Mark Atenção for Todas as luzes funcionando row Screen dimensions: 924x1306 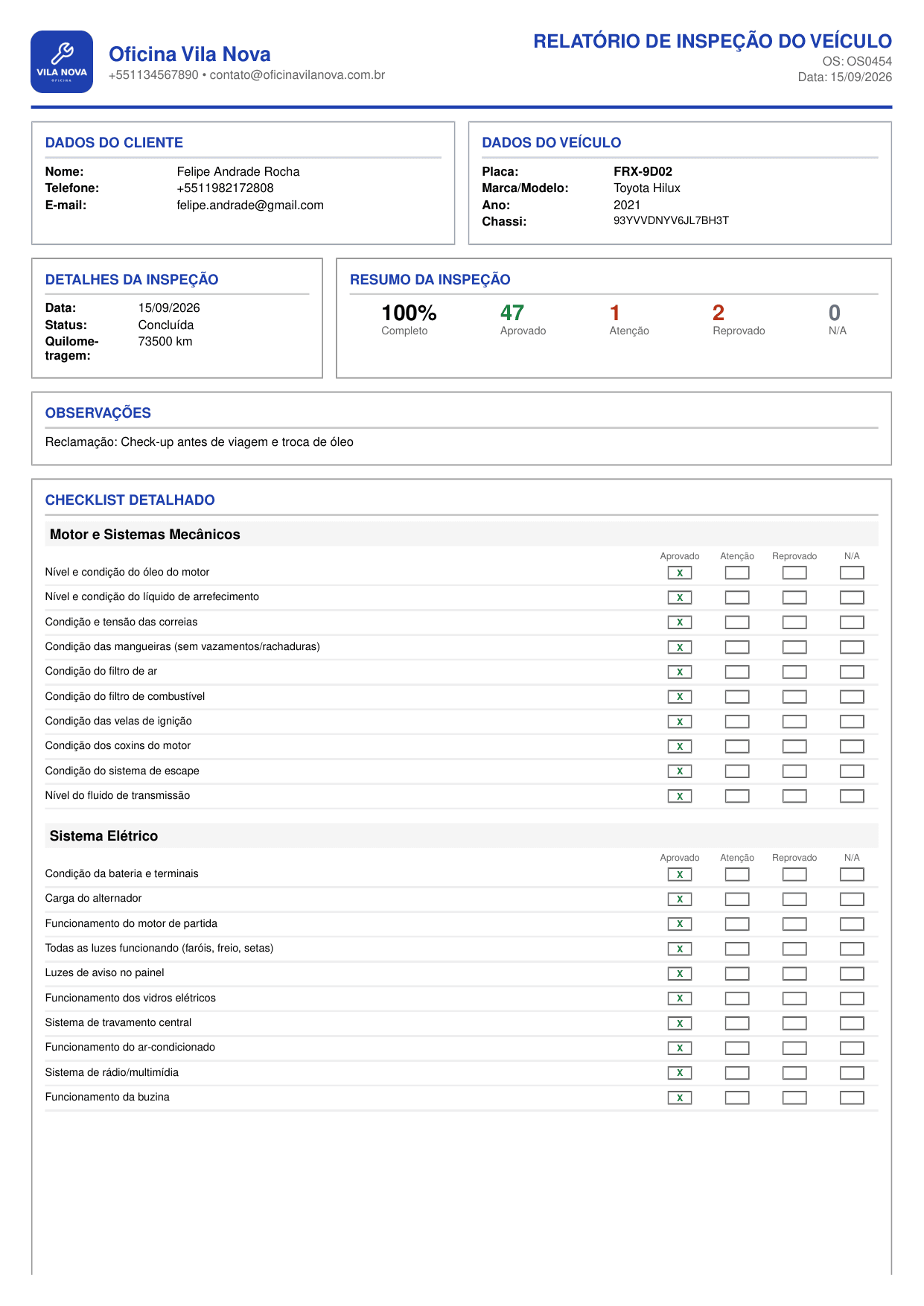[x=737, y=949]
